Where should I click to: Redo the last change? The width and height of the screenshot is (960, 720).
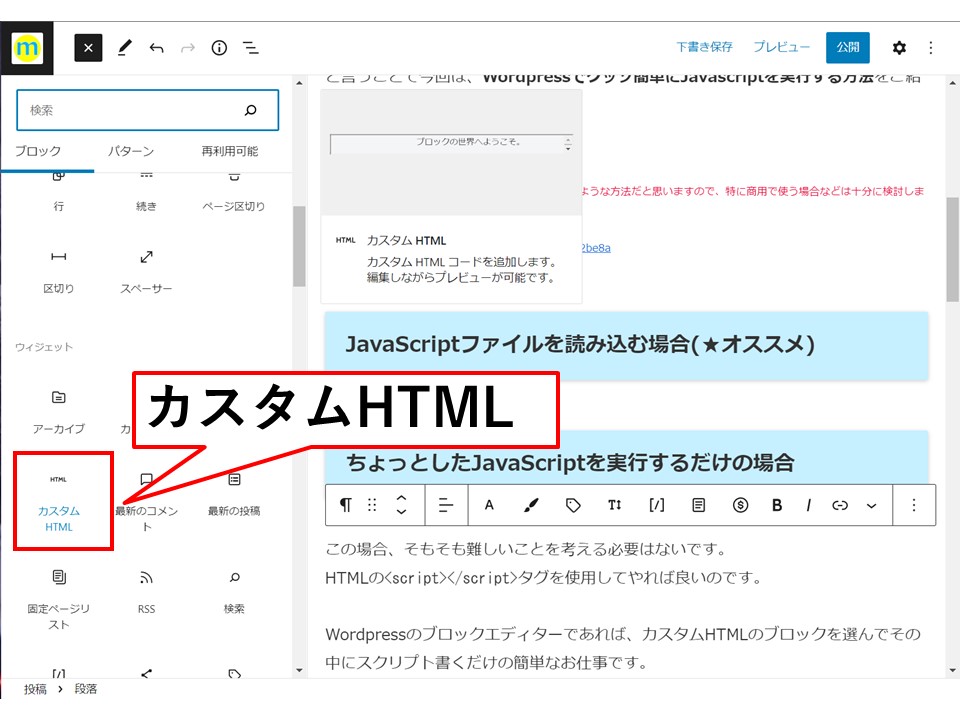(x=188, y=48)
